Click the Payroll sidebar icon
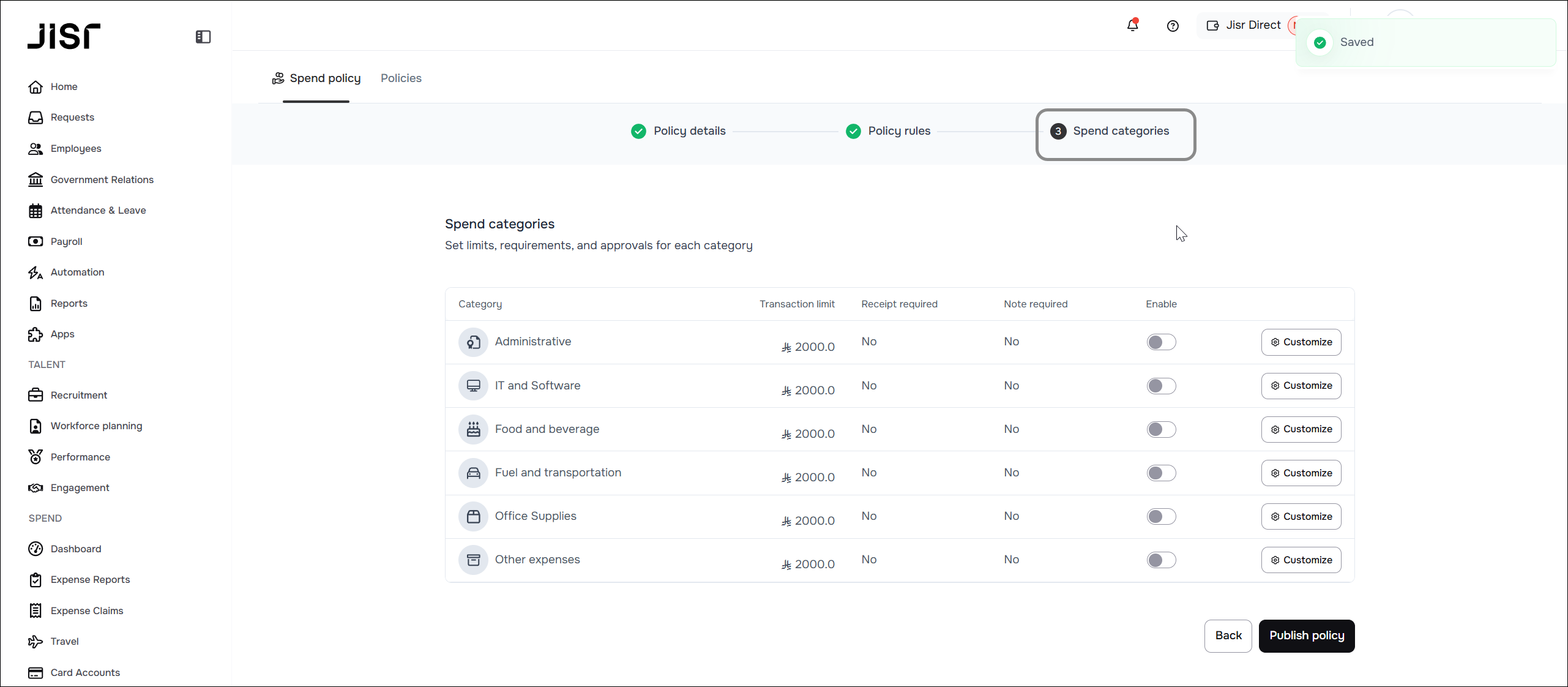The height and width of the screenshot is (687, 1568). pos(35,241)
